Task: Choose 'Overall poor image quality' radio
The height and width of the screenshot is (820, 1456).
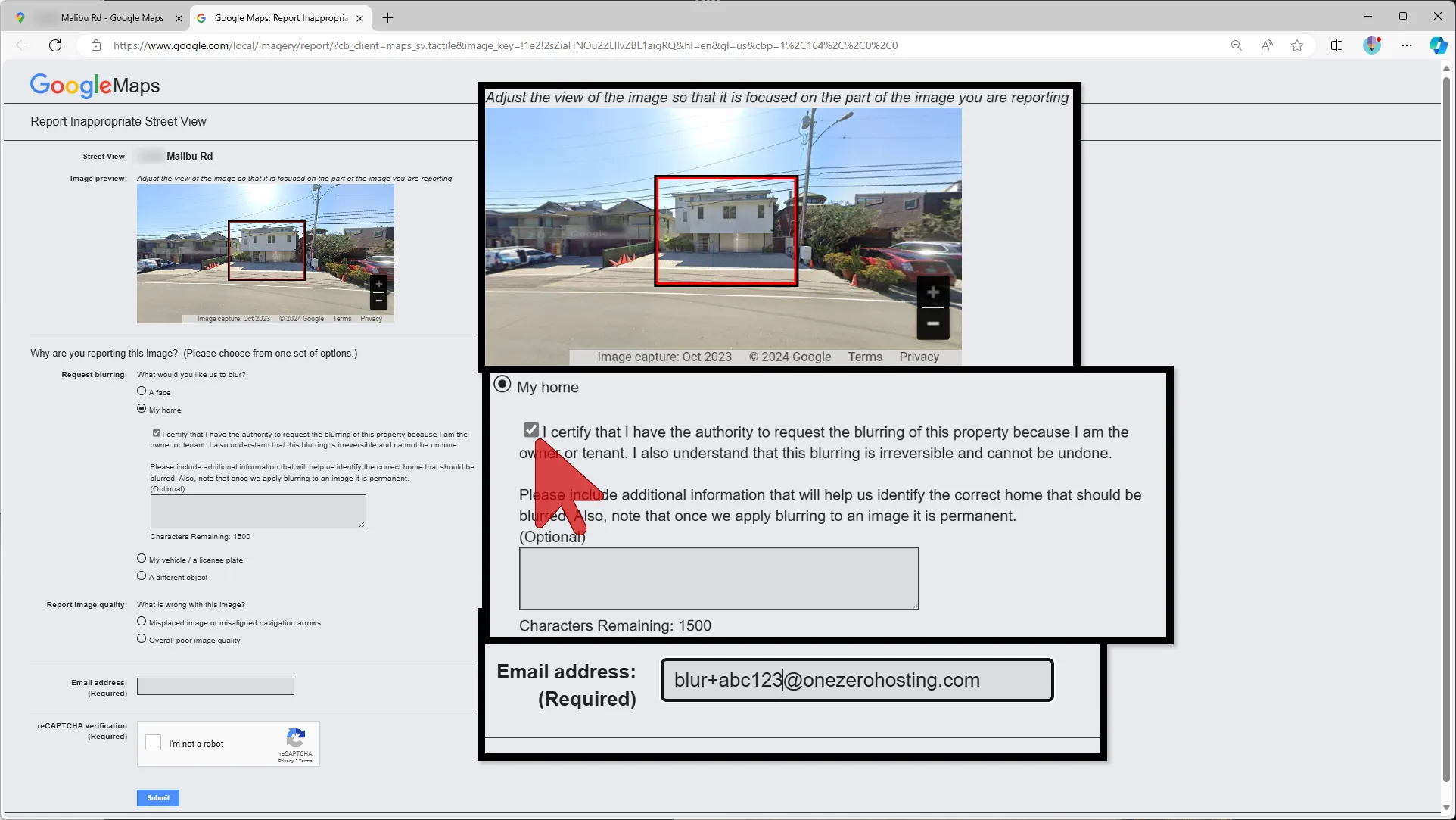Action: (x=142, y=639)
